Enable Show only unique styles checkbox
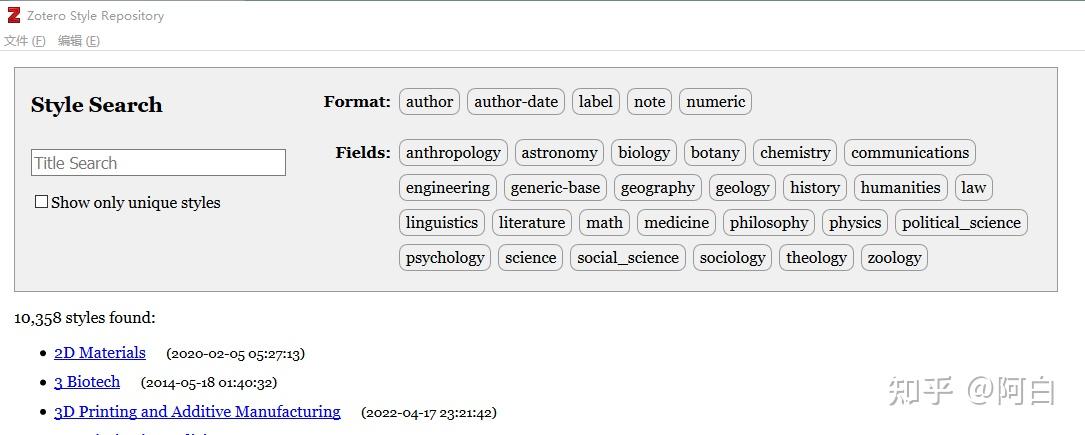 pos(42,202)
